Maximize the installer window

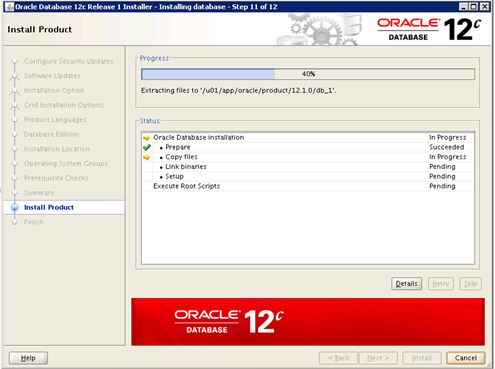(473, 6)
